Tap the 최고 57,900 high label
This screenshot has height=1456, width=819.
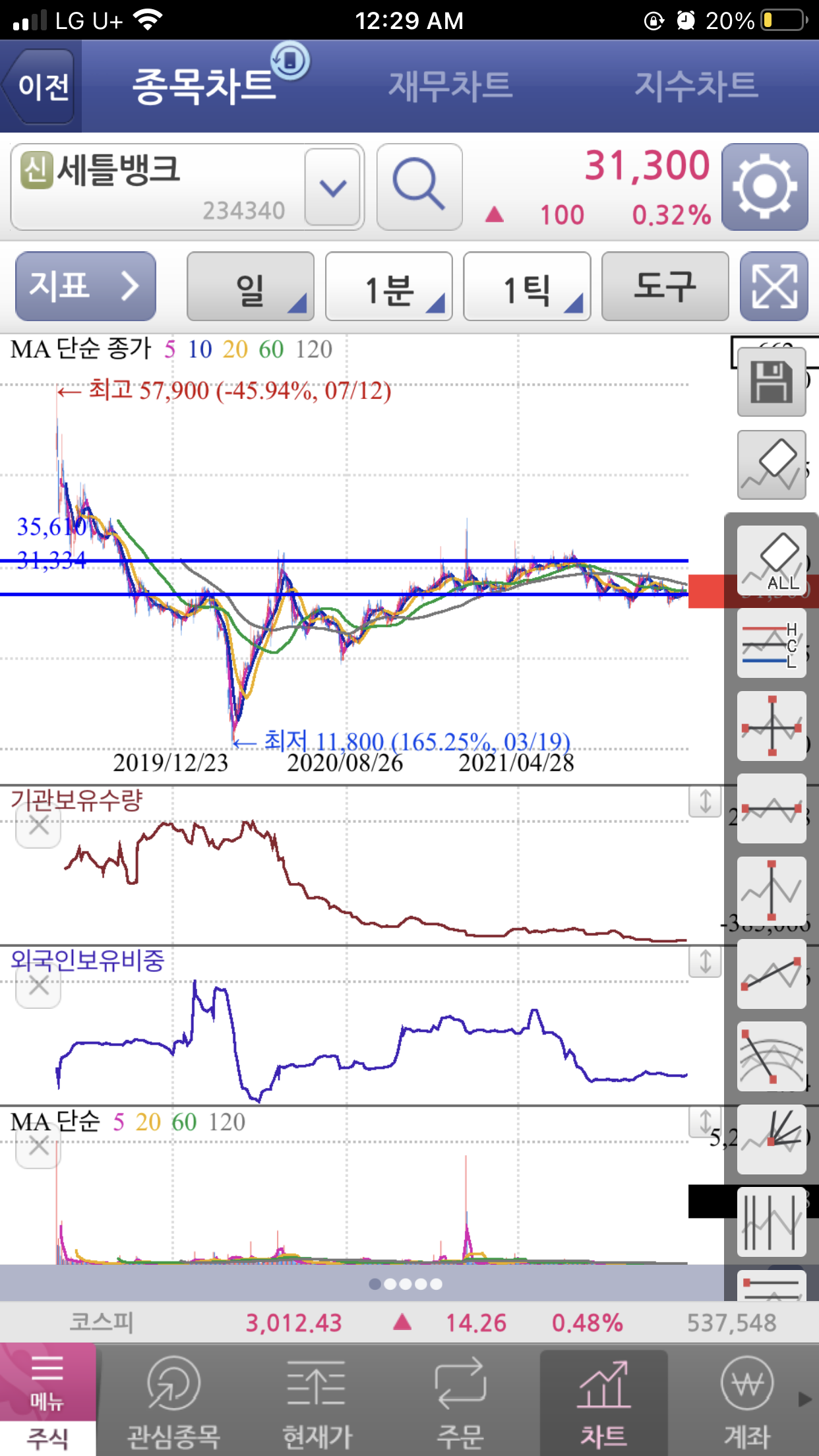(x=224, y=390)
